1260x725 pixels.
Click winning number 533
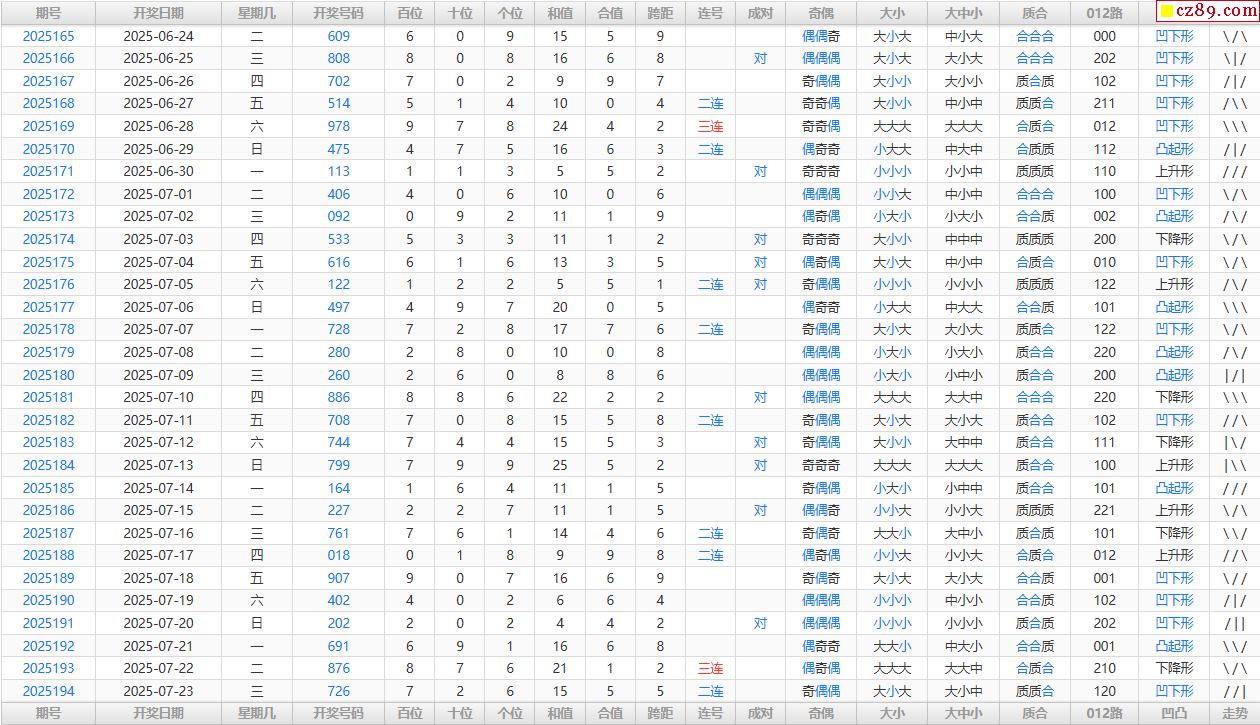coord(339,239)
